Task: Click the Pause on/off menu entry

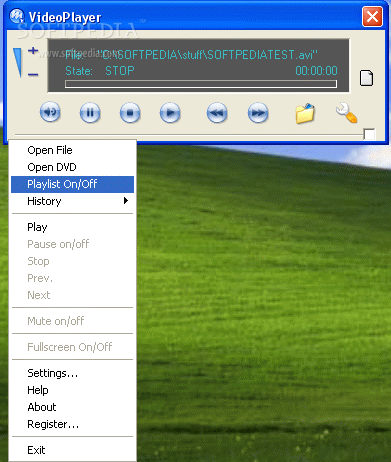Action: (72, 244)
